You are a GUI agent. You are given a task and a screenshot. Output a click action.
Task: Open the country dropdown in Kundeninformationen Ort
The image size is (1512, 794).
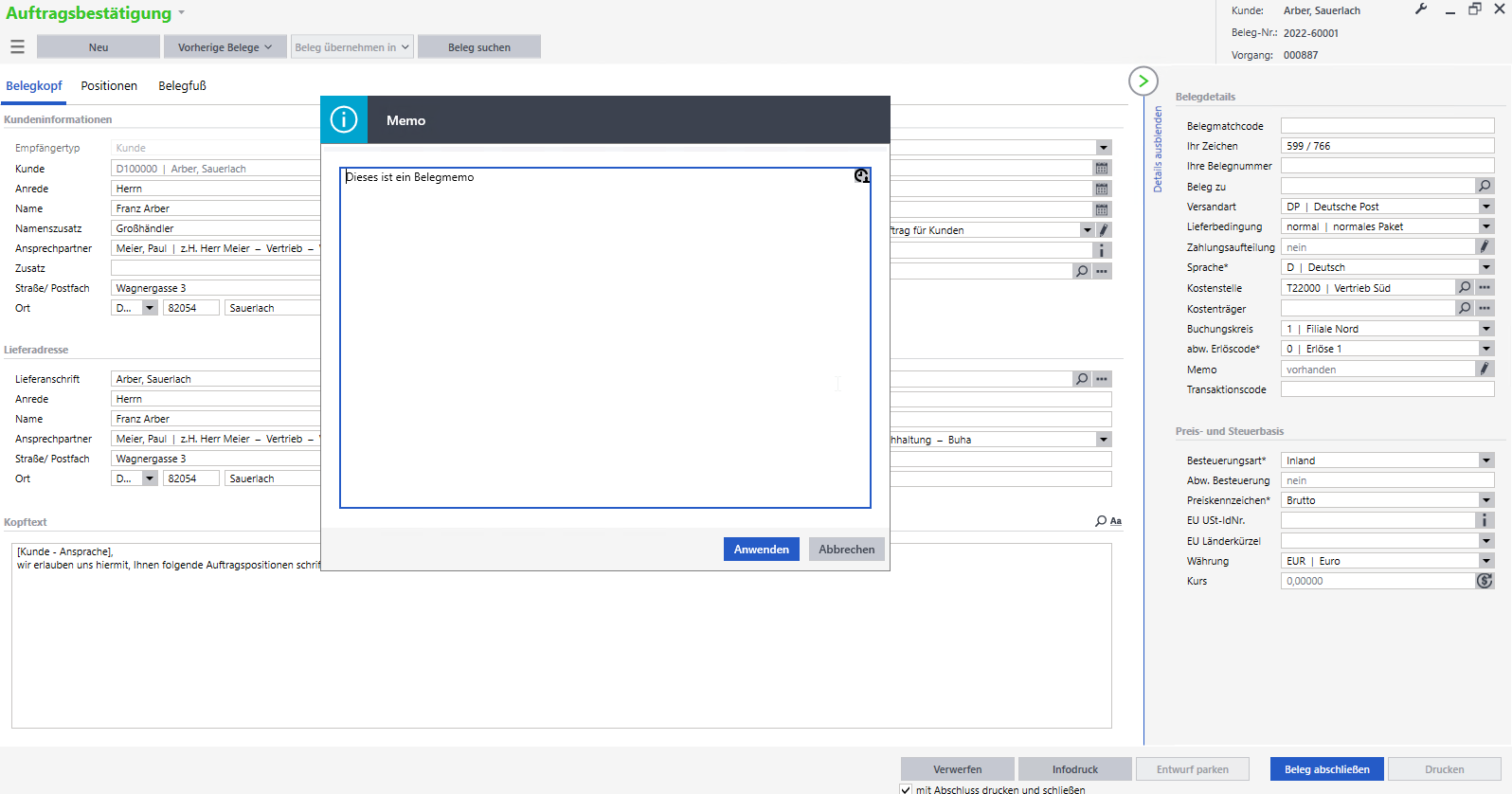150,308
